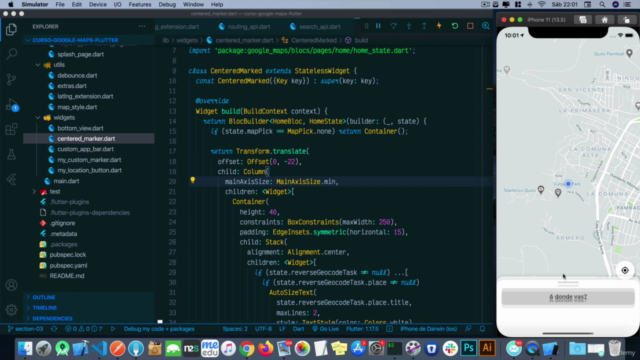Click Step Over in debug toolbar
Image resolution: width=640 pixels, height=360 pixels.
[393, 26]
